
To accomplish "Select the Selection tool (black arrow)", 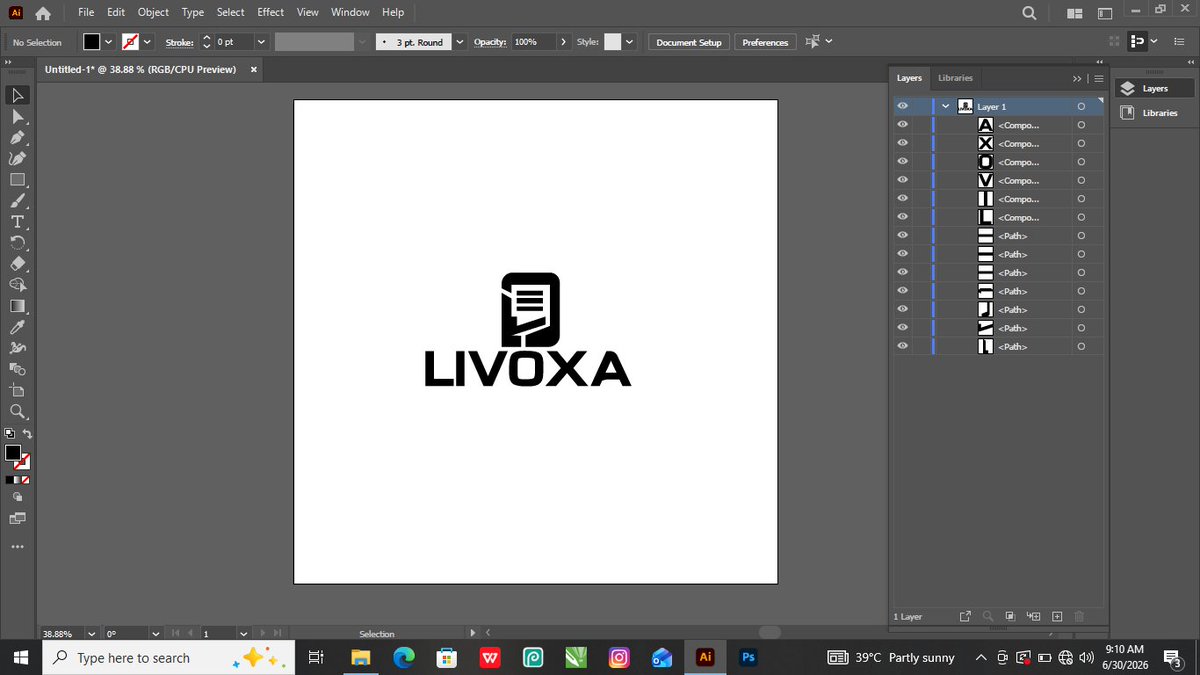I will 17,96.
